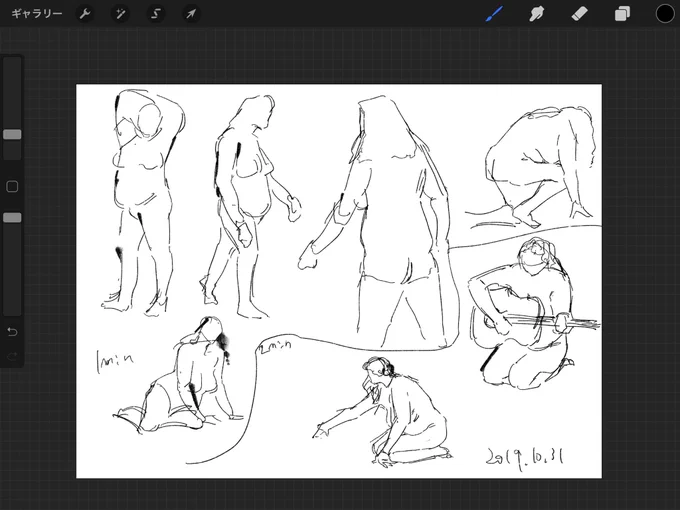Tap the headphone-wearing kneeling figure sketch
This screenshot has height=510, width=680.
coord(384,412)
